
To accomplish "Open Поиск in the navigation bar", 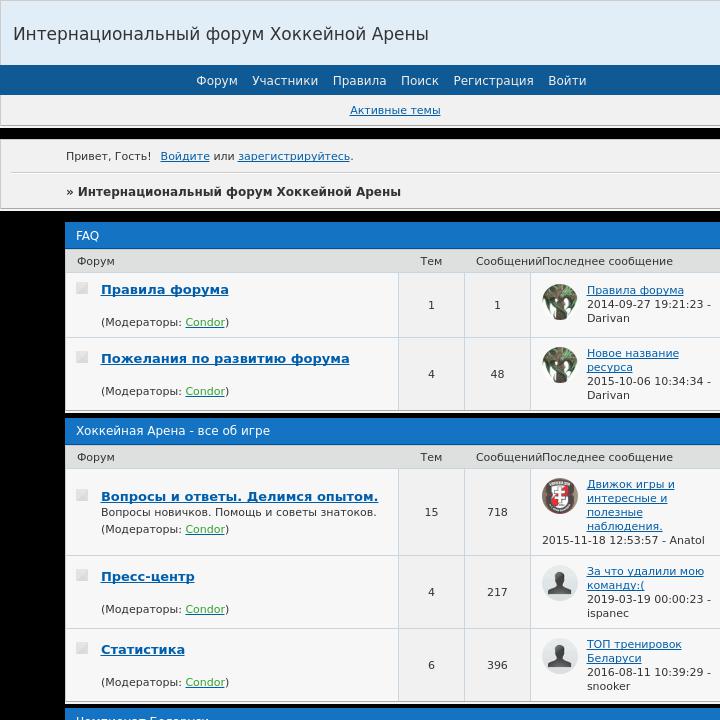I will coord(420,80).
